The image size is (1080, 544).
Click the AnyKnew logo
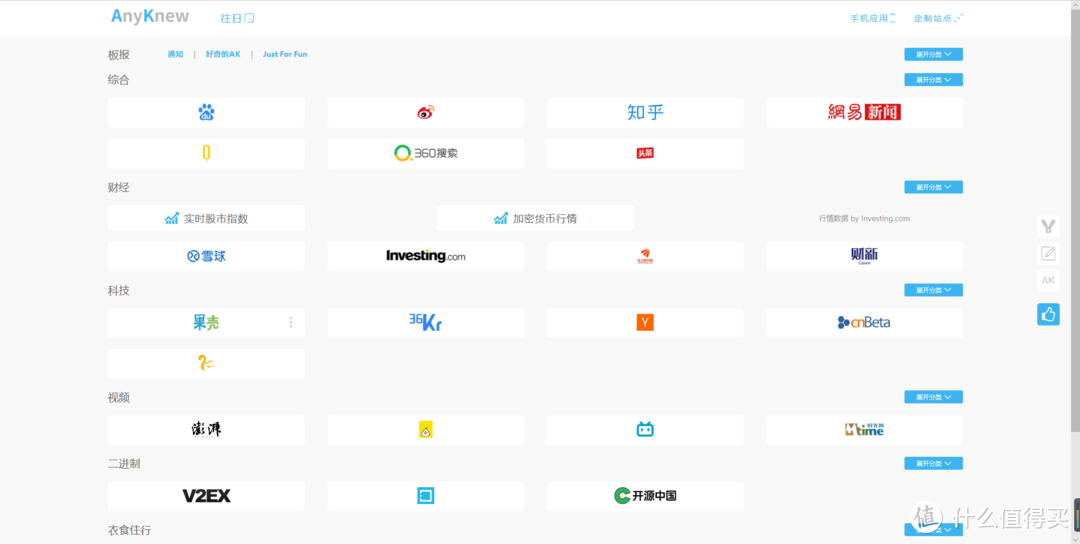tap(150, 17)
